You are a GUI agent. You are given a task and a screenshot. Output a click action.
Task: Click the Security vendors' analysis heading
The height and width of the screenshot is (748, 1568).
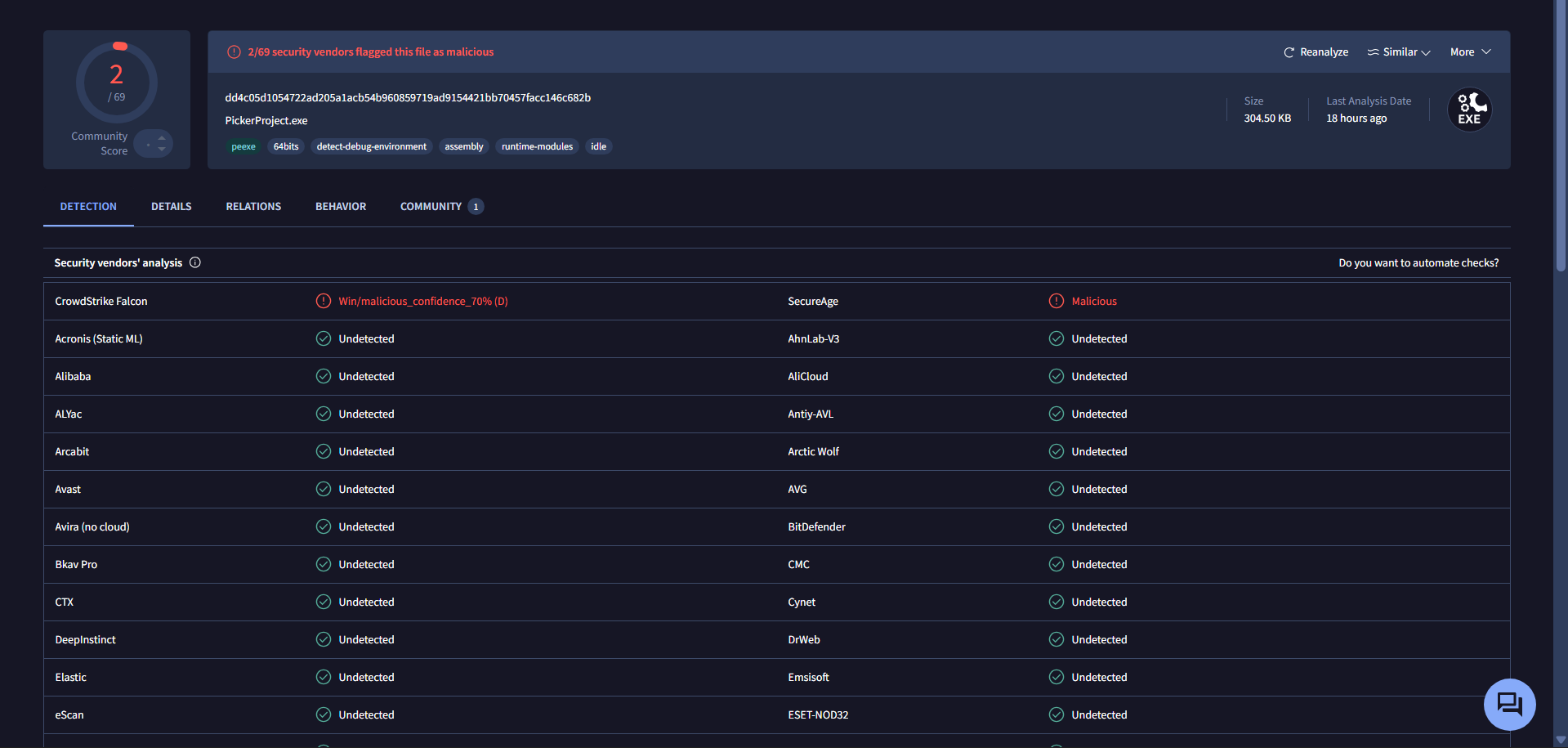[118, 263]
